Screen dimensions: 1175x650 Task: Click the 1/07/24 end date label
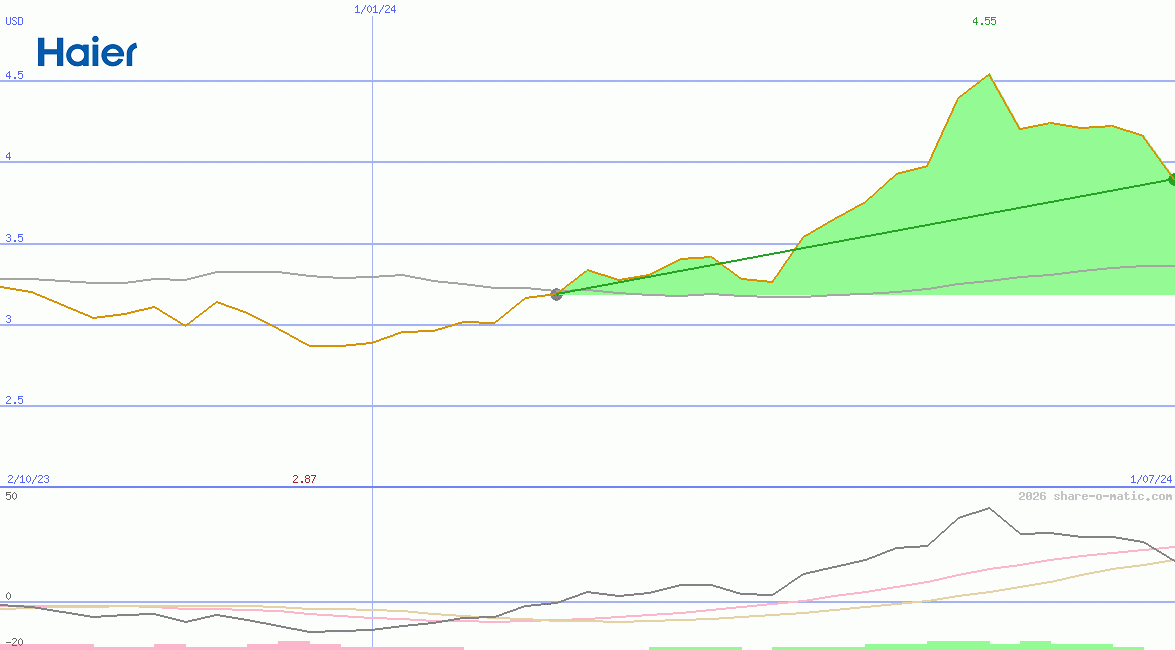click(x=1151, y=479)
